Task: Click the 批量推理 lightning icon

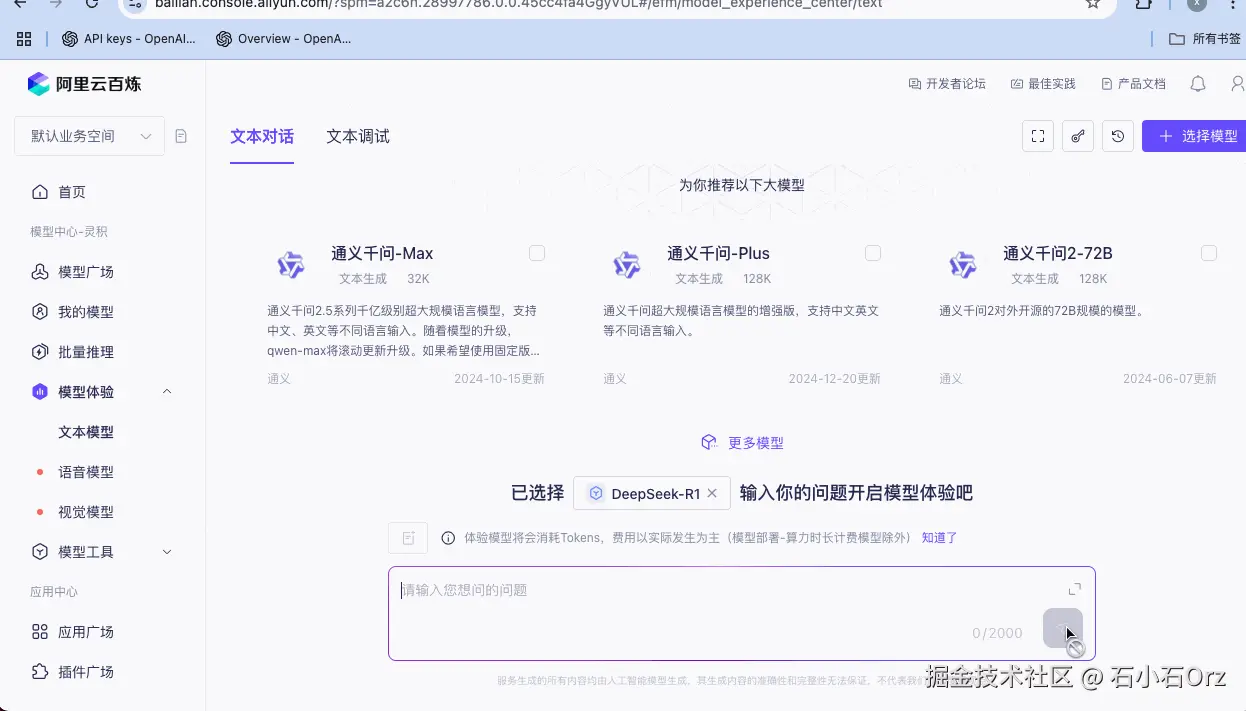Action: [x=40, y=352]
